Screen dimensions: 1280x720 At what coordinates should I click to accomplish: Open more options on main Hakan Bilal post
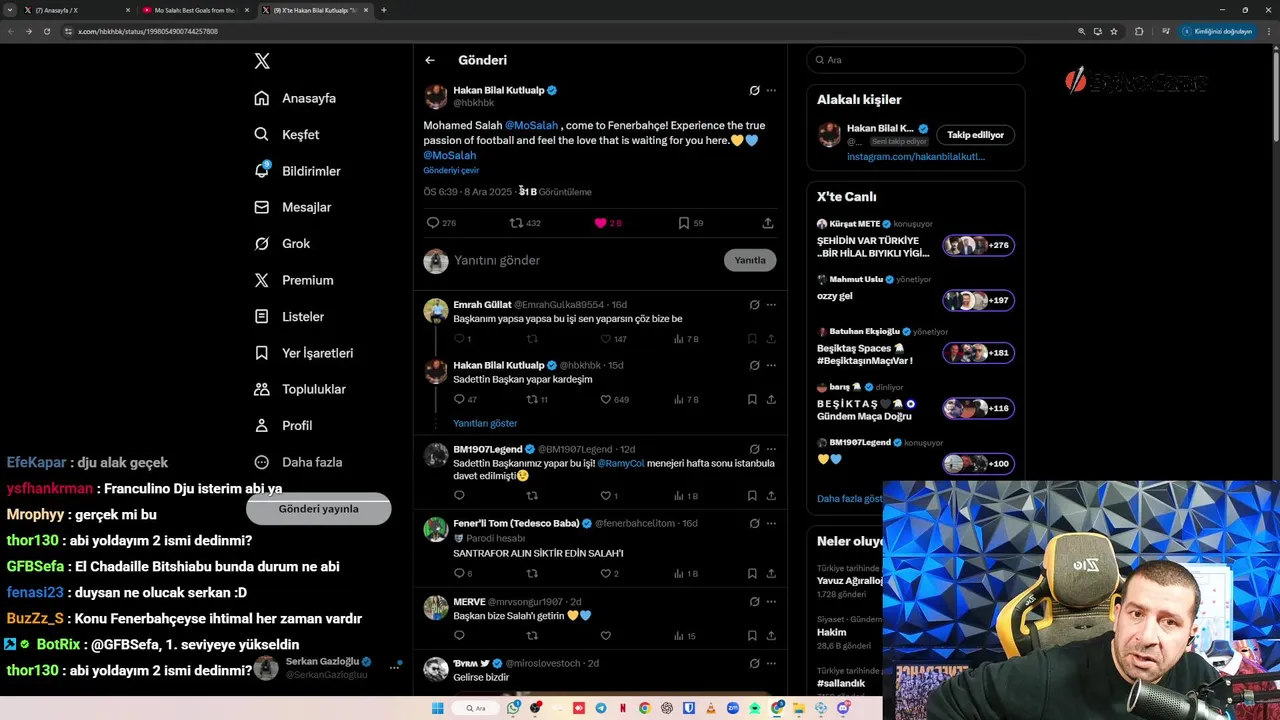(x=771, y=90)
